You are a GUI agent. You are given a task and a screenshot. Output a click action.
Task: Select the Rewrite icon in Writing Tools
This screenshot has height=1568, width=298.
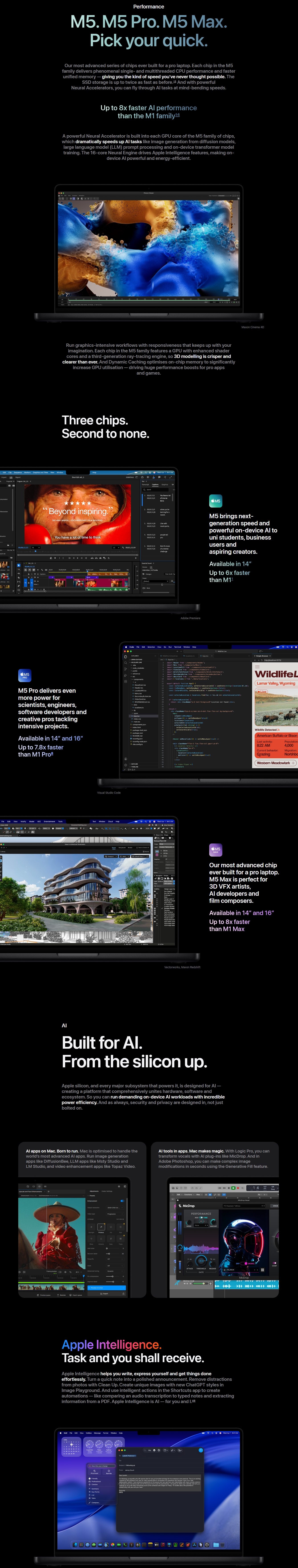point(109,1471)
